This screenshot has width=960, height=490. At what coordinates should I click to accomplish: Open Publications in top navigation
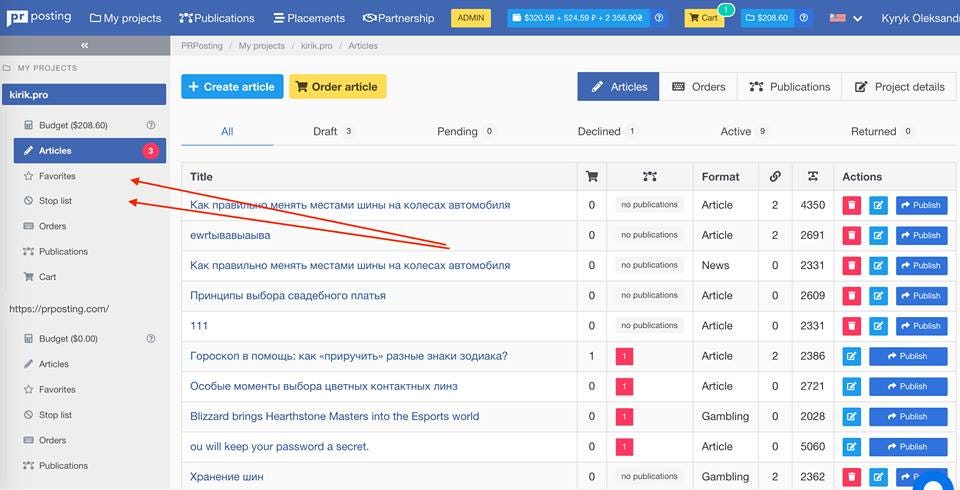point(217,18)
